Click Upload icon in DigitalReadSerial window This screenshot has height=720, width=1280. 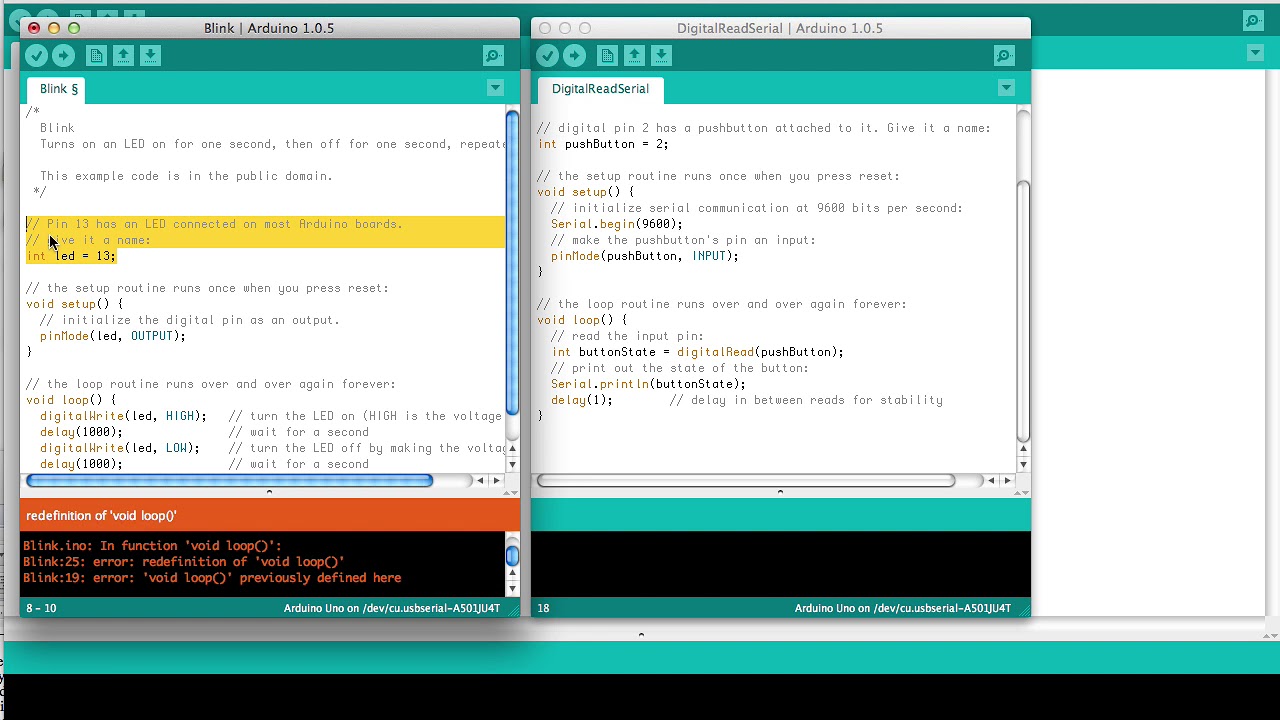click(574, 56)
